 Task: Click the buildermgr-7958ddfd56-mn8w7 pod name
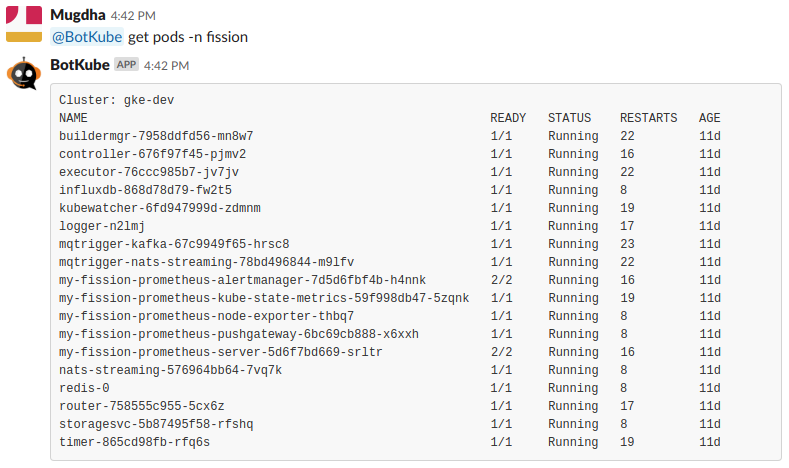click(x=156, y=136)
